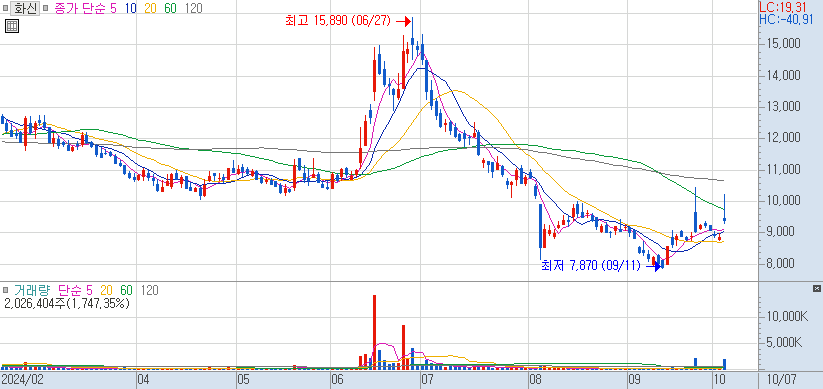This screenshot has width=823, height=389.
Task: Click the 최저 7,870 (09/11) low annotation
Action: tap(591, 266)
